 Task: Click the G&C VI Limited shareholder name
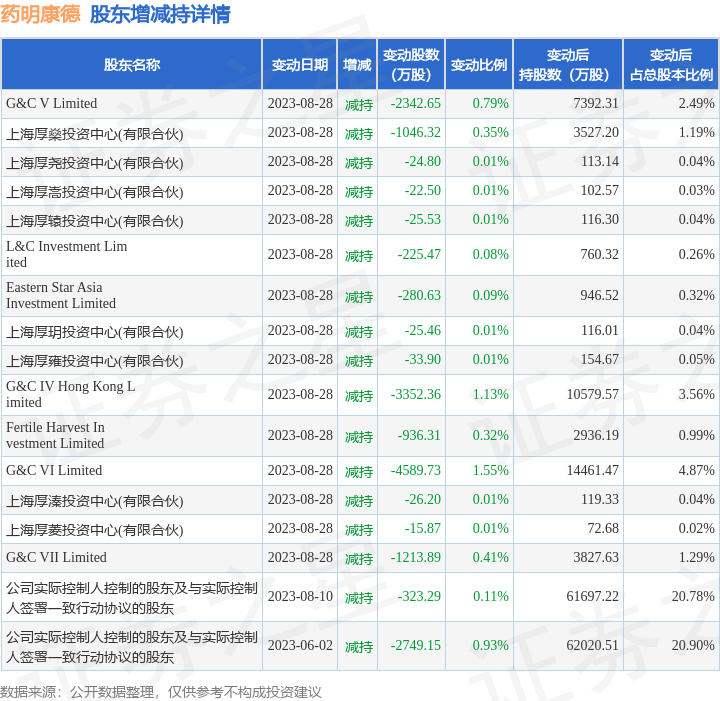54,470
